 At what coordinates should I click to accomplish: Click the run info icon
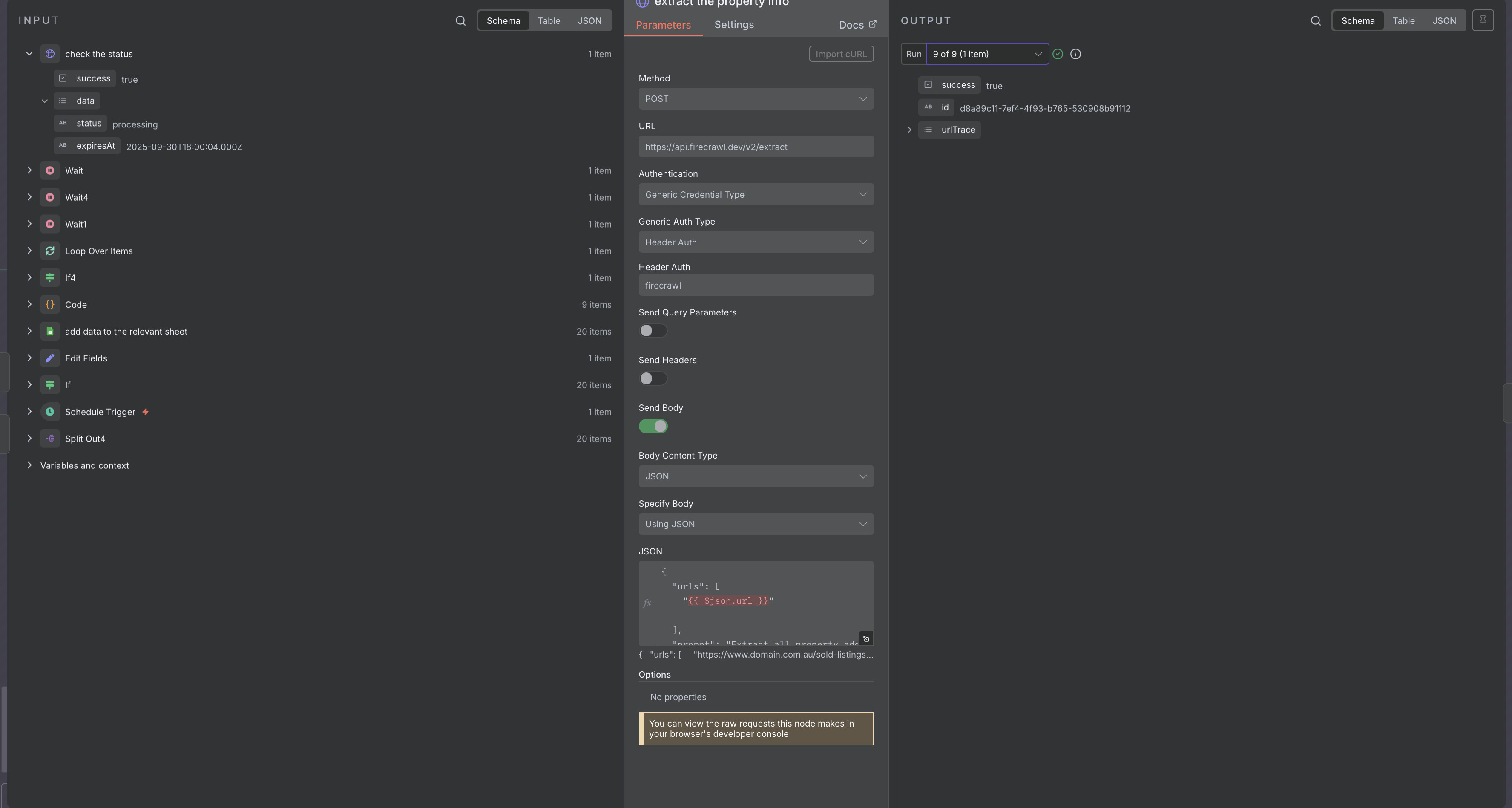1075,54
